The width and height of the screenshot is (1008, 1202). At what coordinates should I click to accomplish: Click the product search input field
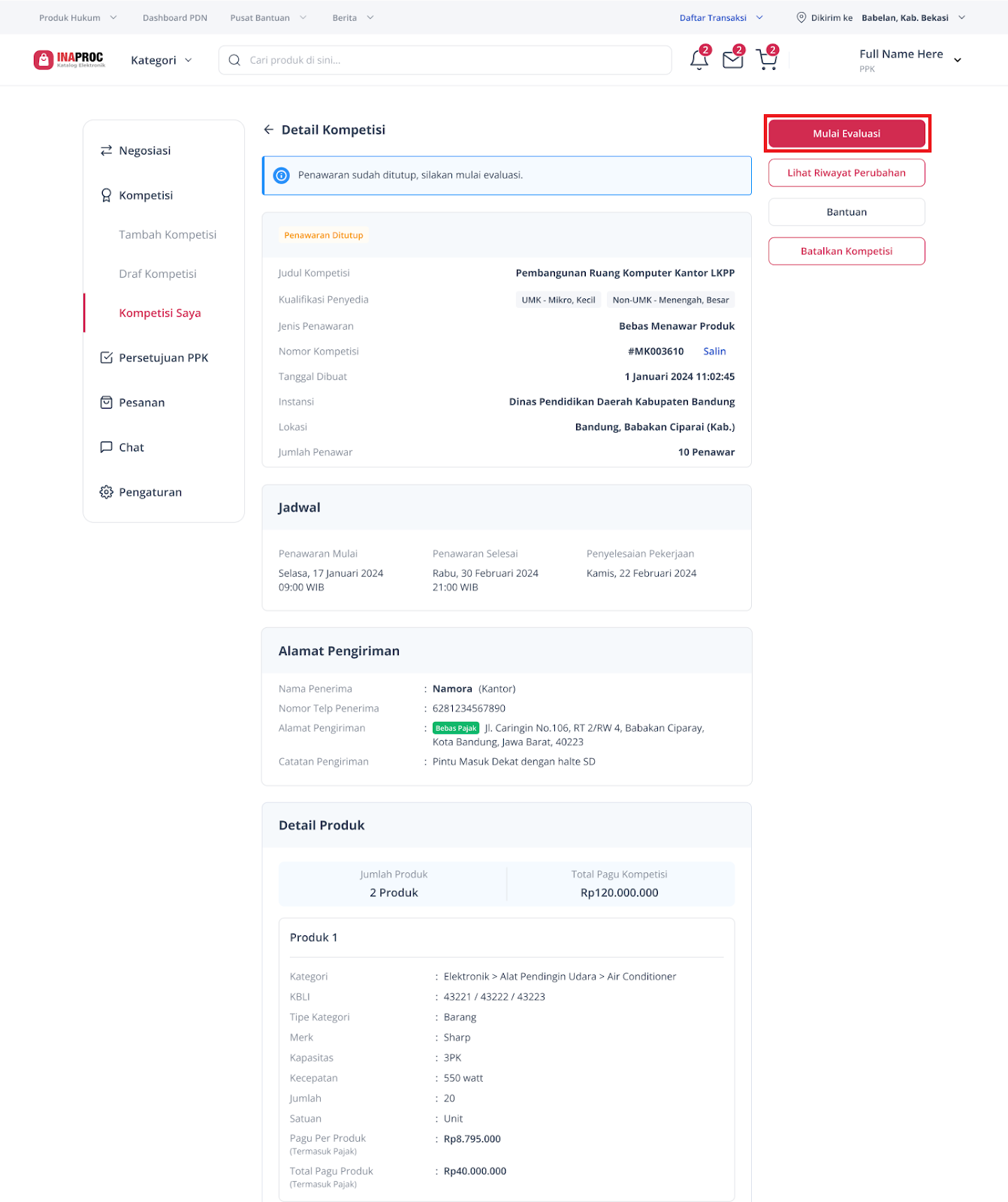point(451,60)
